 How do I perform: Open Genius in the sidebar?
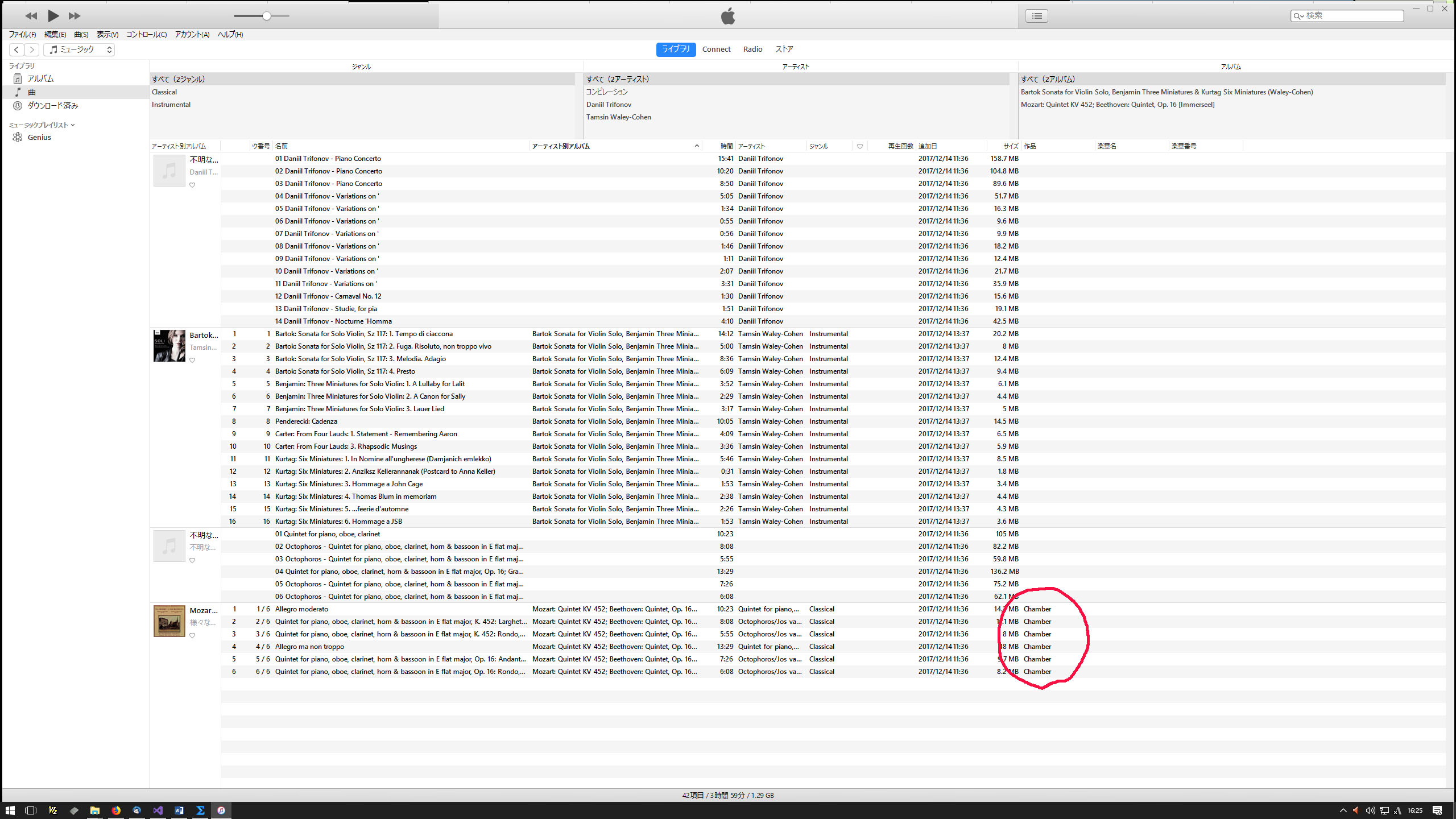click(39, 137)
